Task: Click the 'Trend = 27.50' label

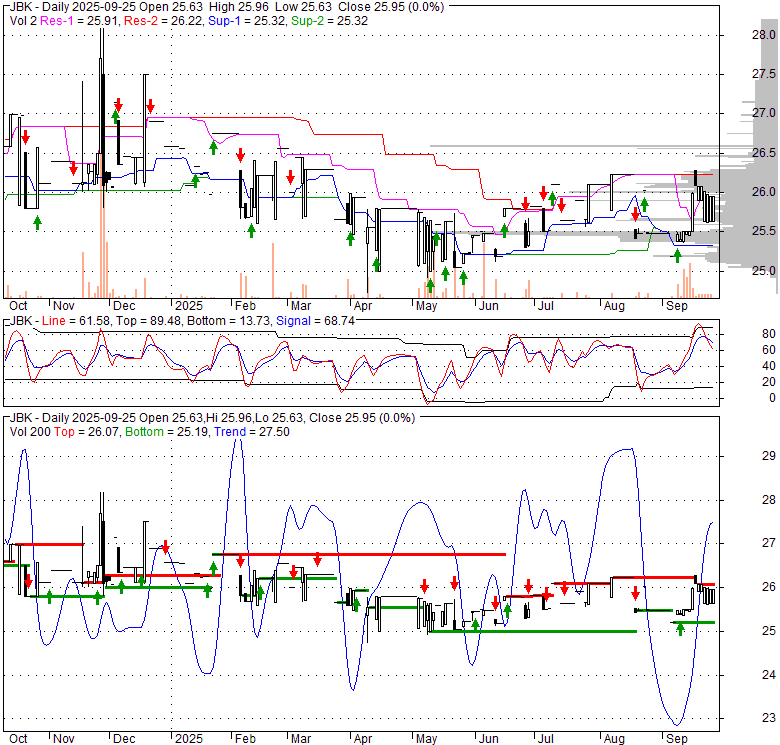Action: pyautogui.click(x=252, y=432)
